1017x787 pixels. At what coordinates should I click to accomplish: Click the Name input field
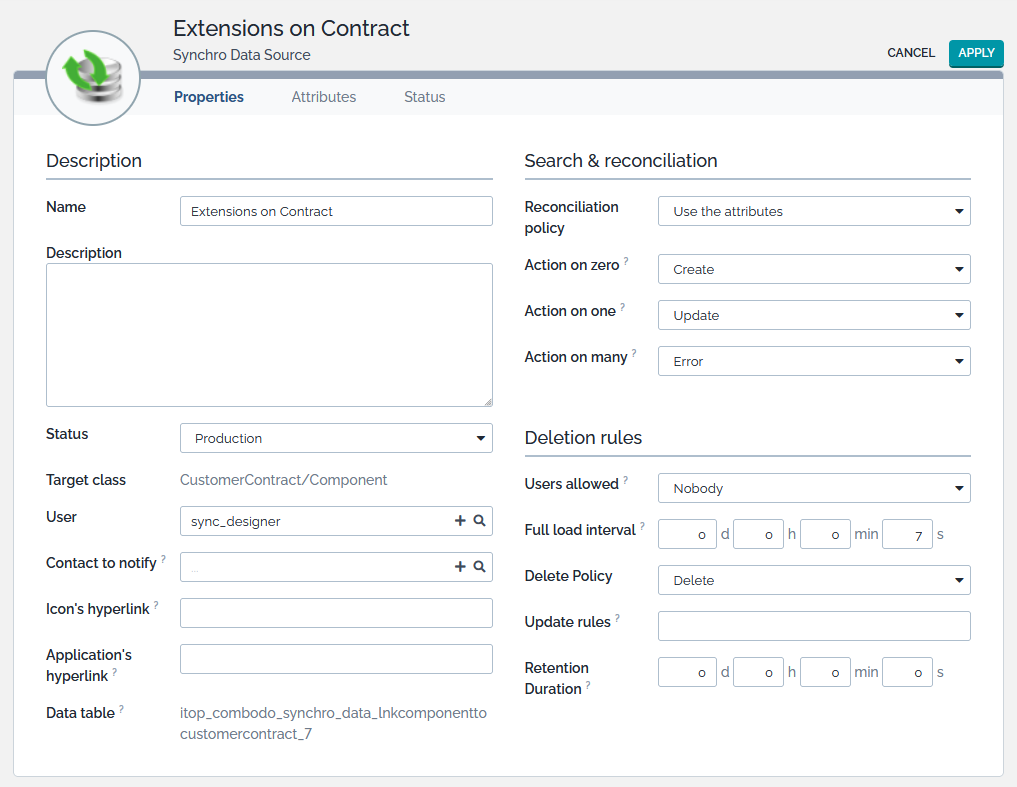click(336, 211)
